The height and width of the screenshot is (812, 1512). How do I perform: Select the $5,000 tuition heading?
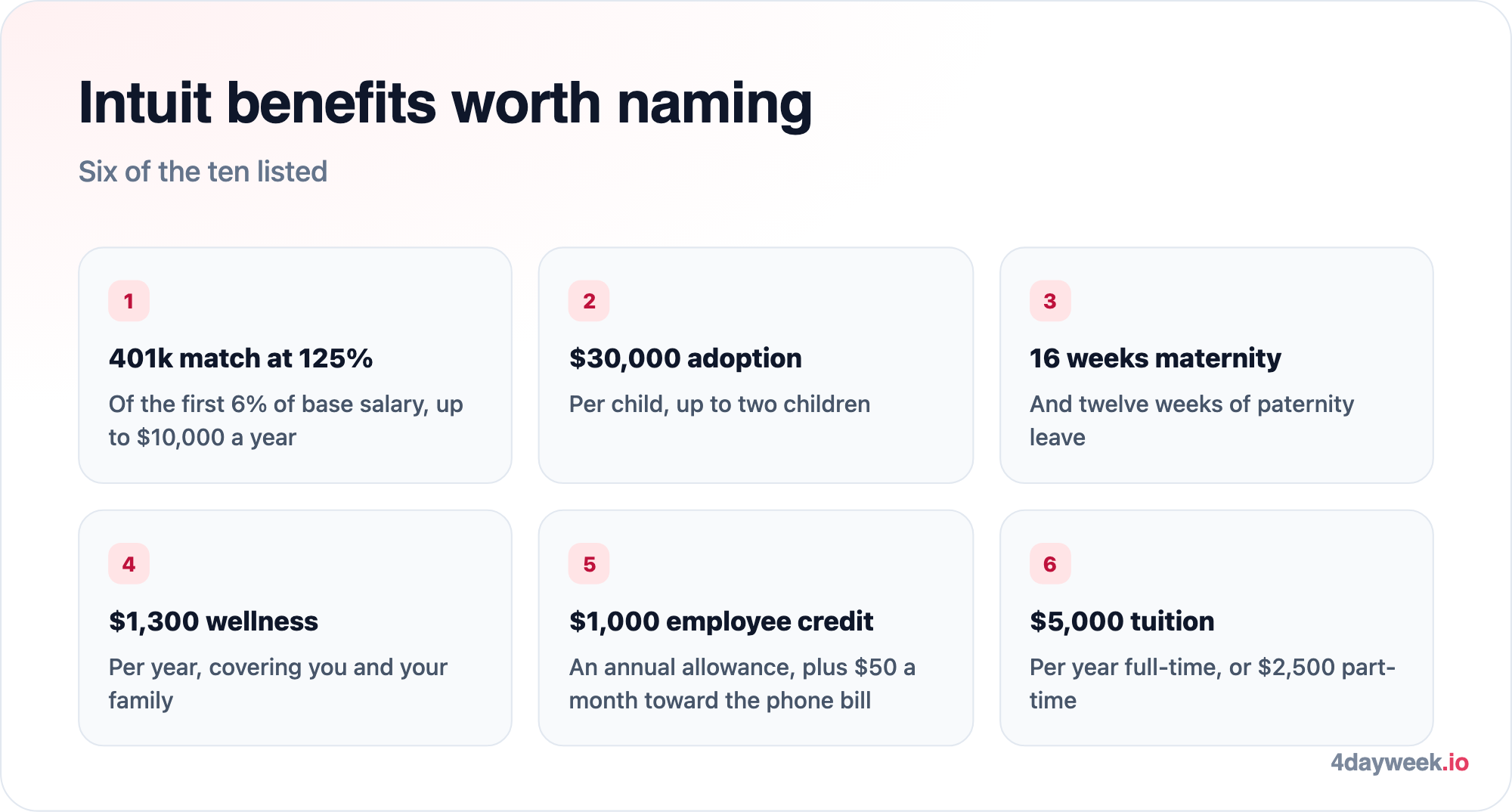[1122, 621]
